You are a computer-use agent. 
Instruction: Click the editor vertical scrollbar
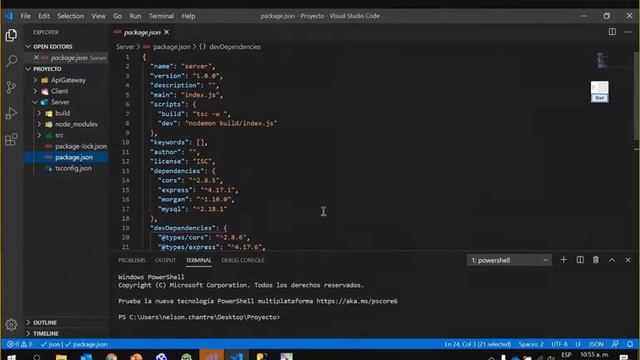[637, 96]
